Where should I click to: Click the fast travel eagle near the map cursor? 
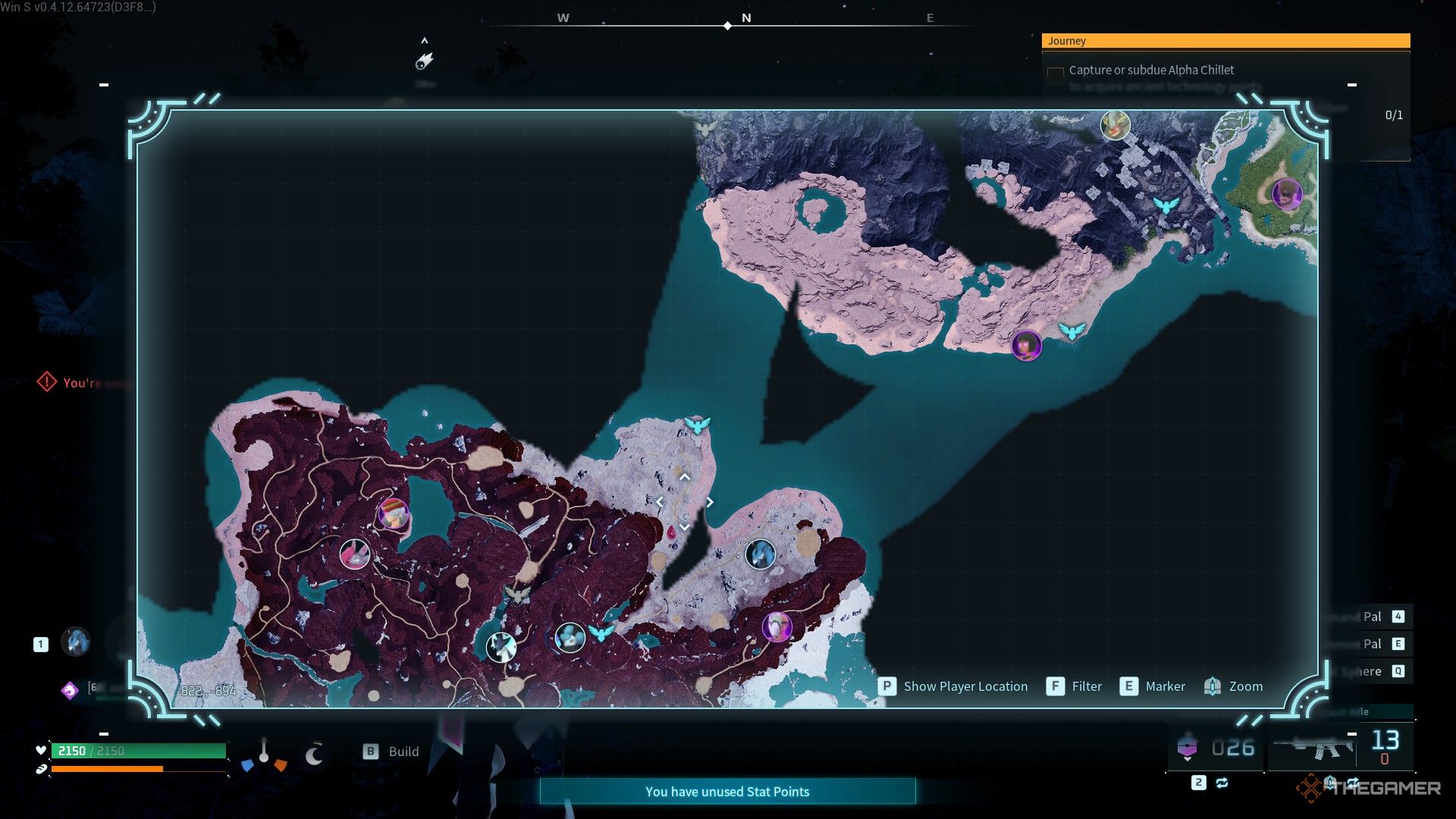click(697, 425)
